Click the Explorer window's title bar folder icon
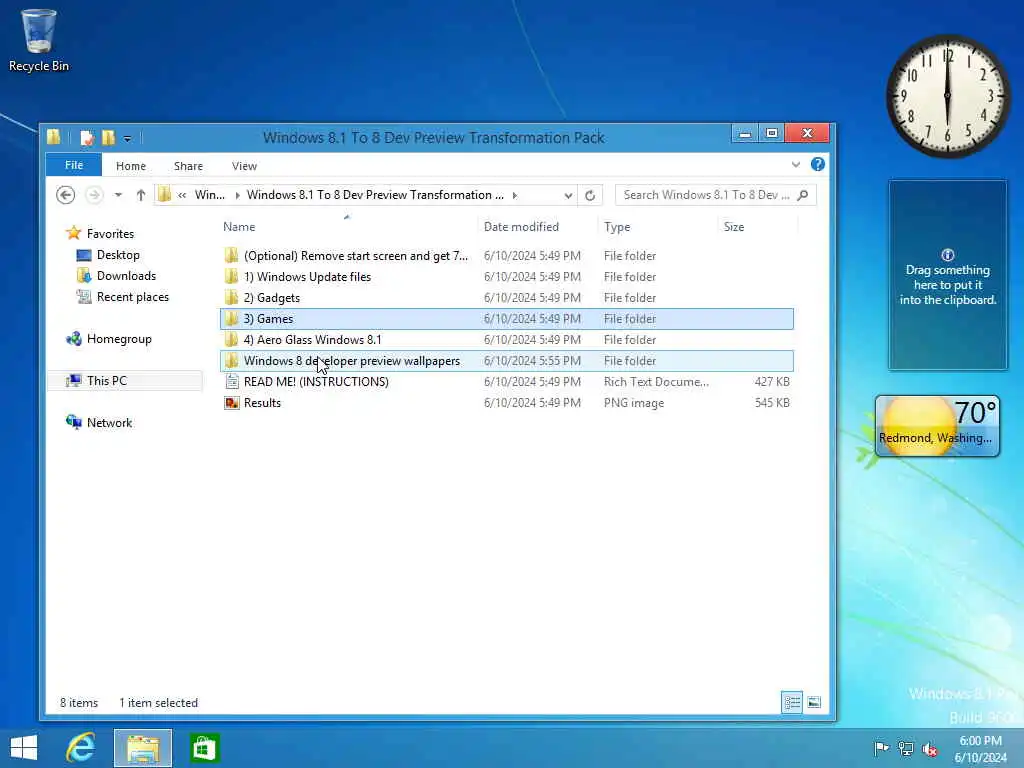1024x768 pixels. point(54,137)
